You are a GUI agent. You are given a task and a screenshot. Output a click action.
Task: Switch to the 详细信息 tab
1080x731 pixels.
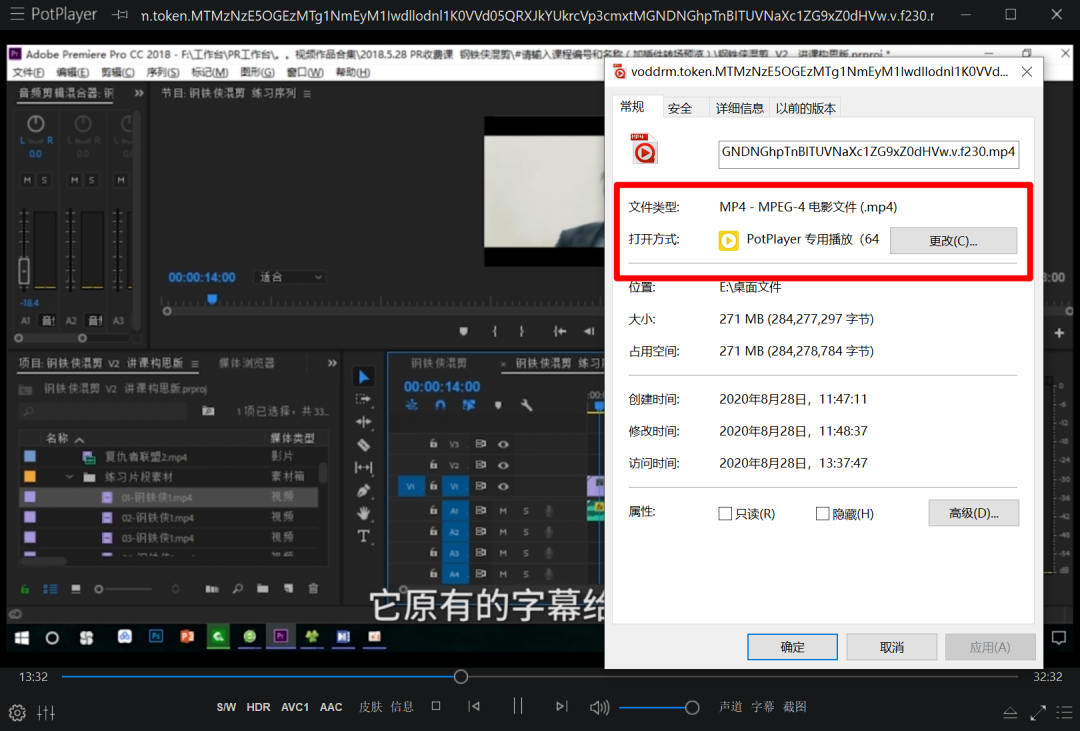739,108
